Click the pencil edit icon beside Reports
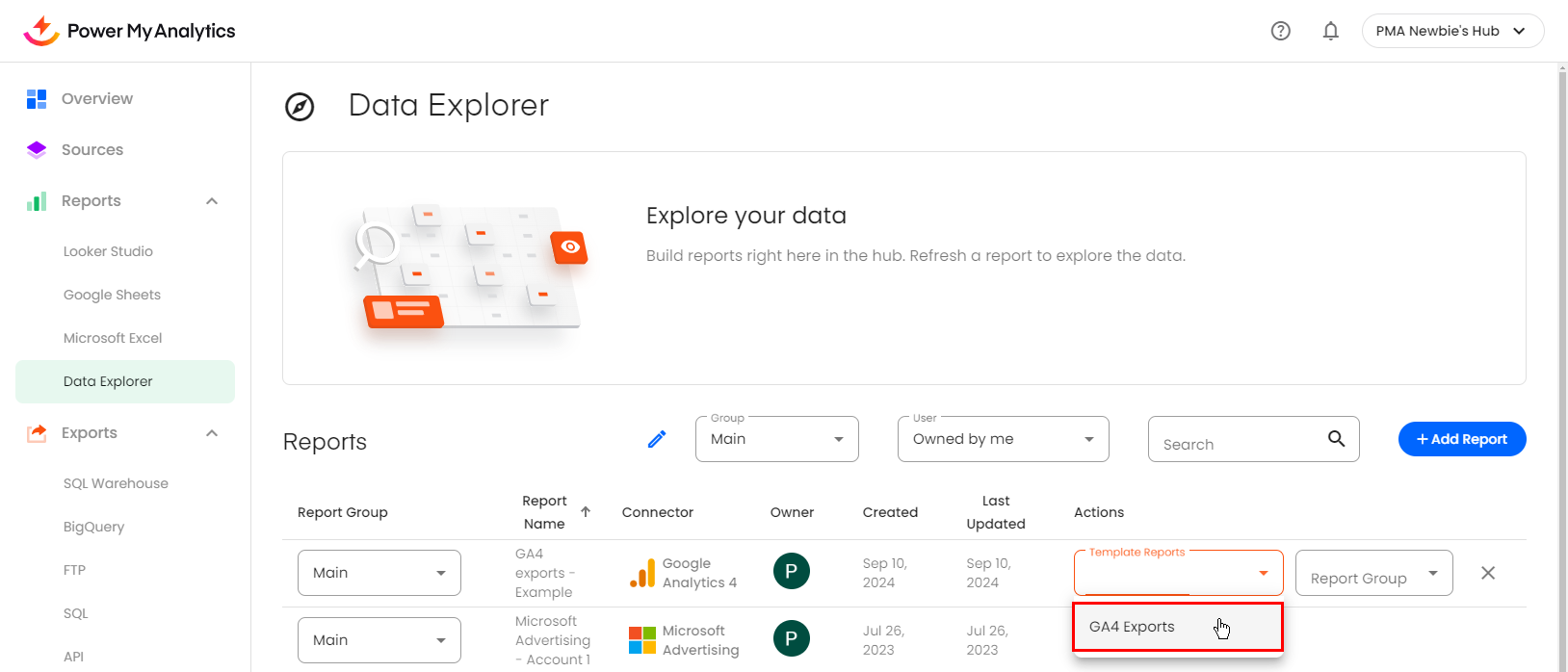This screenshot has width=1568, height=672. (657, 439)
